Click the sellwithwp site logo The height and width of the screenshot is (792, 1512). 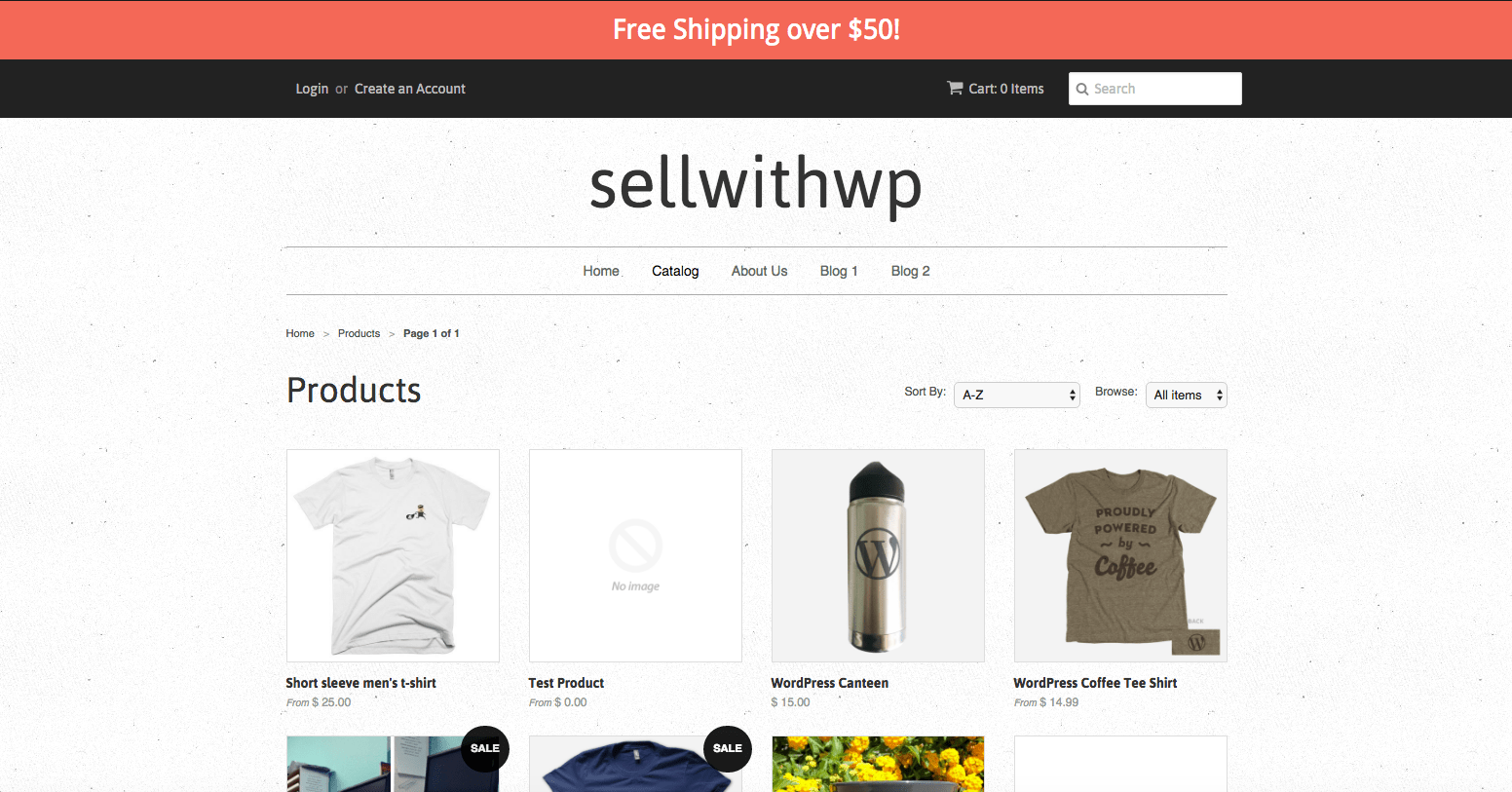756,185
